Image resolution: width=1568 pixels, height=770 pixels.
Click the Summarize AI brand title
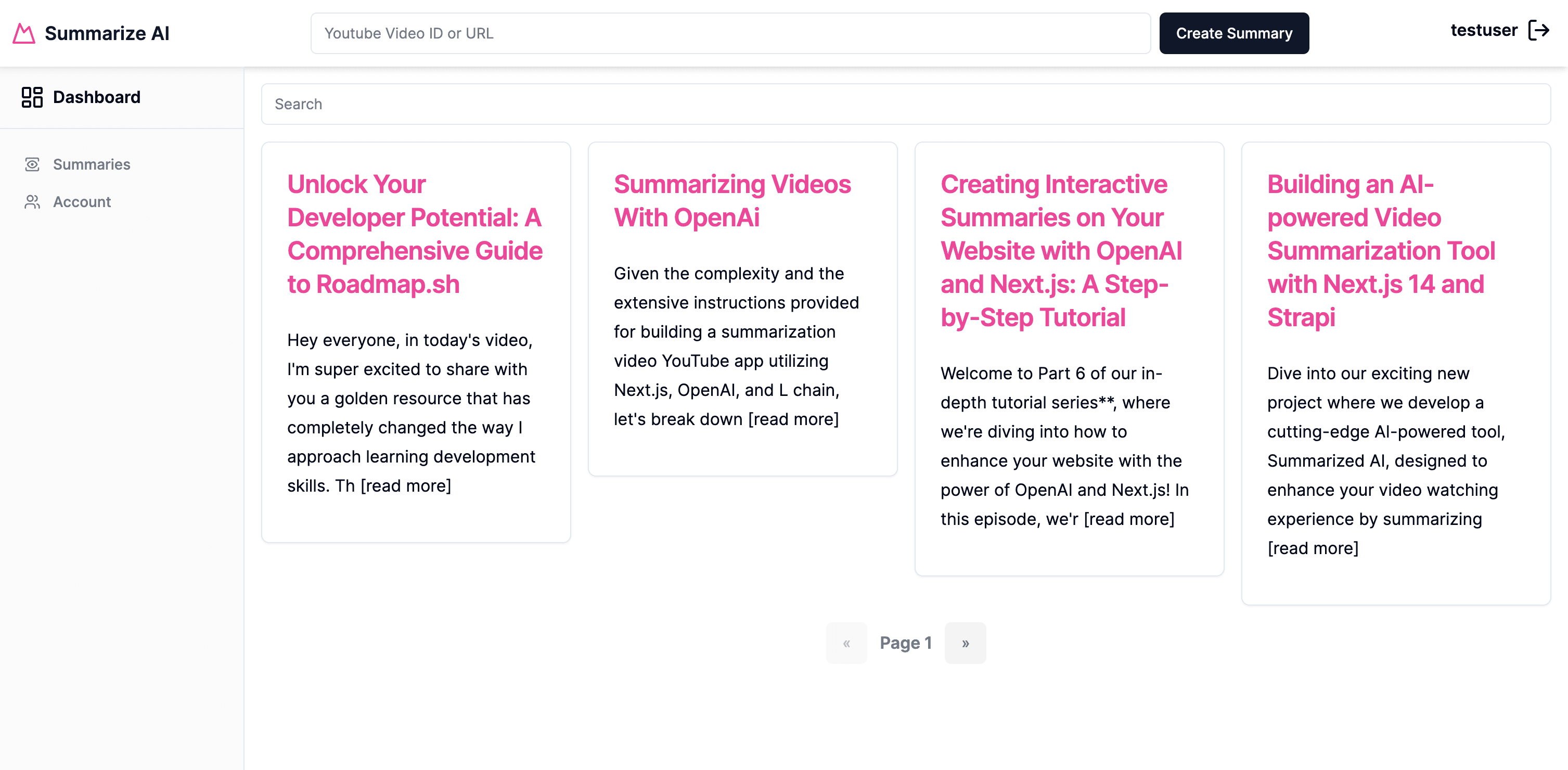[107, 33]
